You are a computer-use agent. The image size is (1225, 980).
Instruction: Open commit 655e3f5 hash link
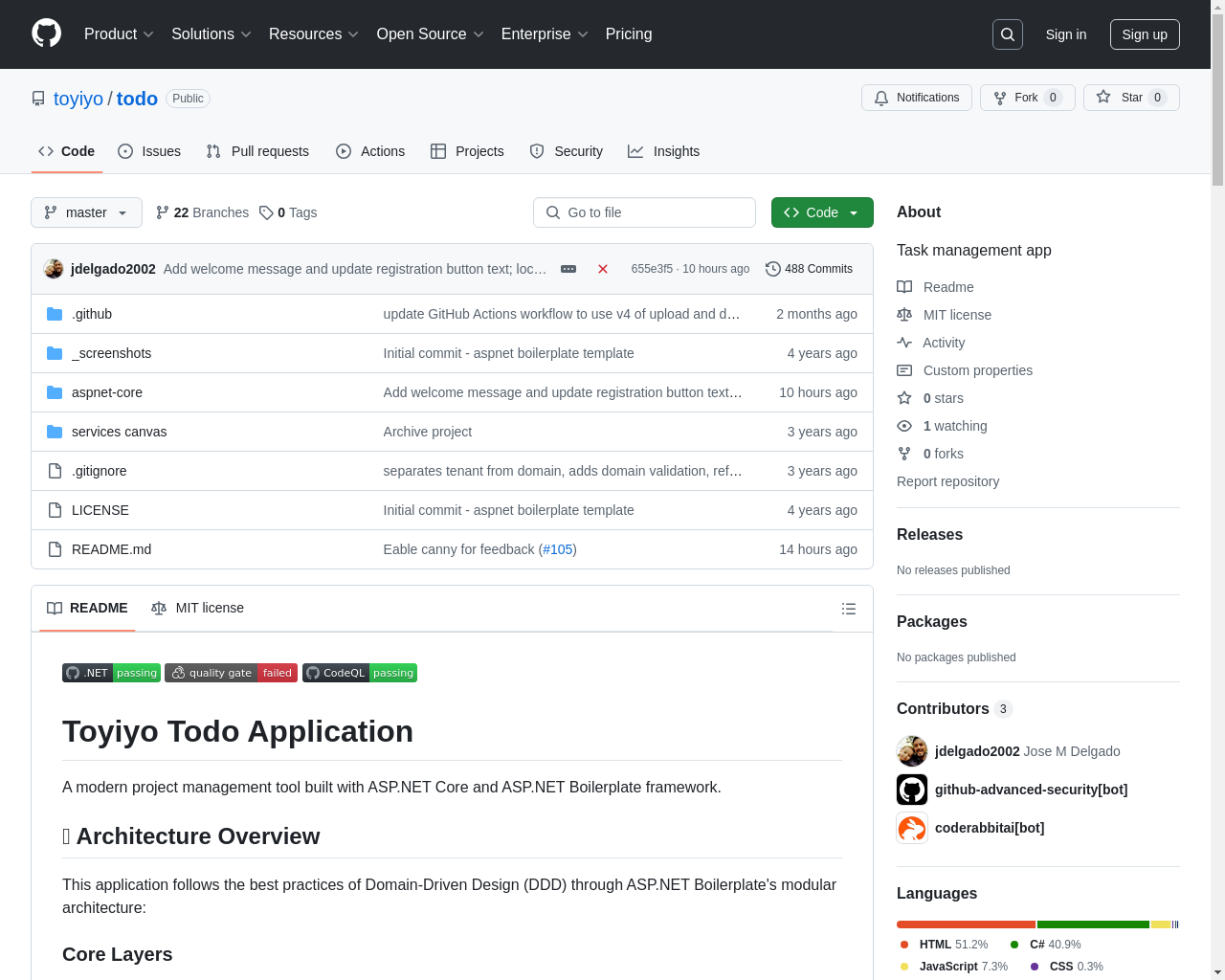click(652, 269)
